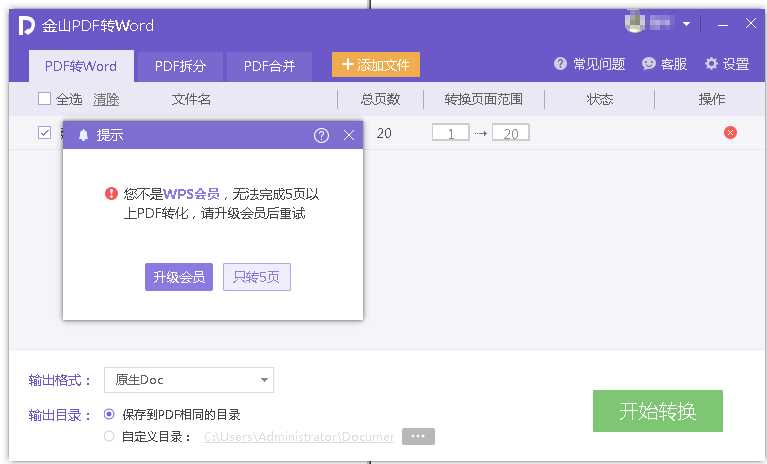Browse folder with ellipsis button

[x=418, y=437]
